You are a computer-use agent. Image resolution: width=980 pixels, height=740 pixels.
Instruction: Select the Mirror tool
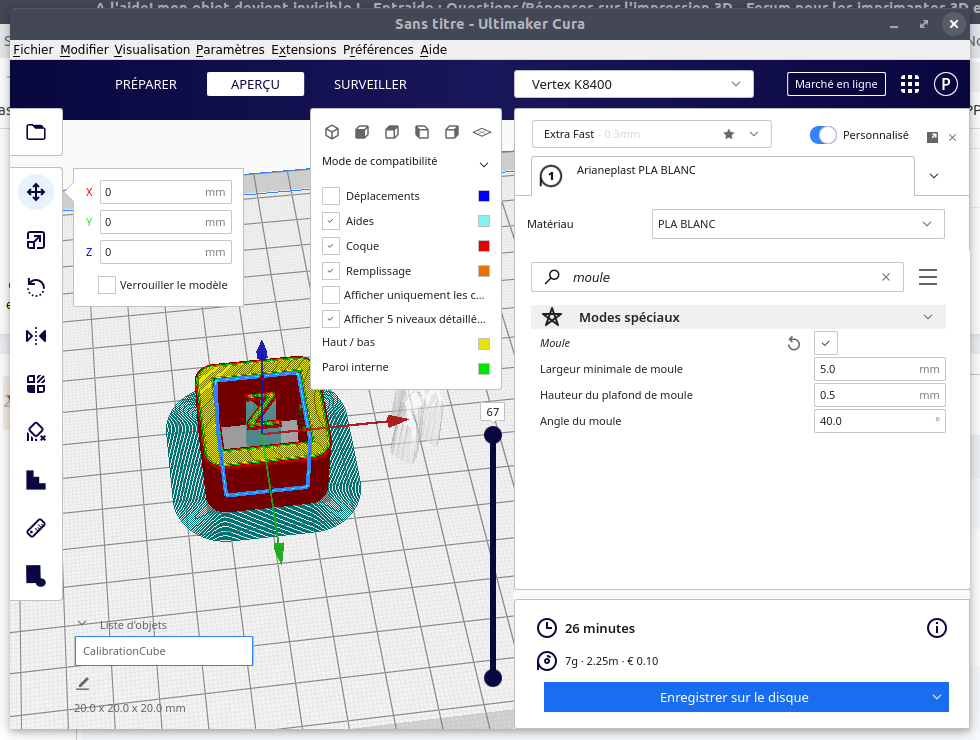pyautogui.click(x=36, y=336)
